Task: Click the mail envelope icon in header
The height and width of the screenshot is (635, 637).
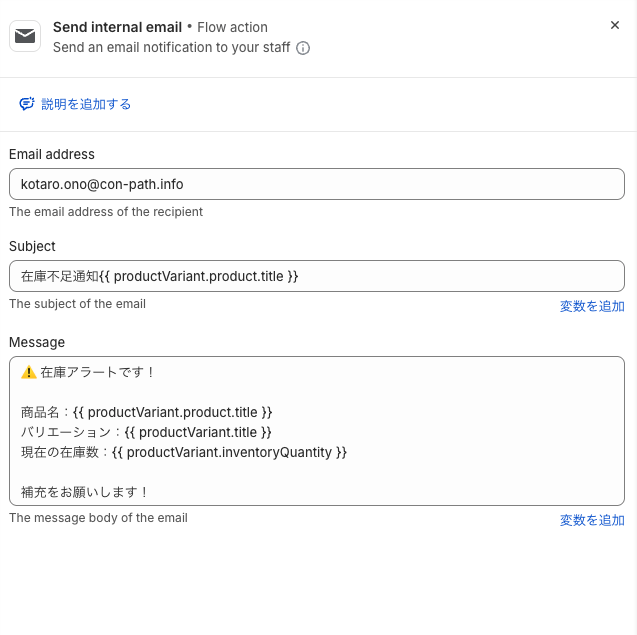Action: [25, 36]
